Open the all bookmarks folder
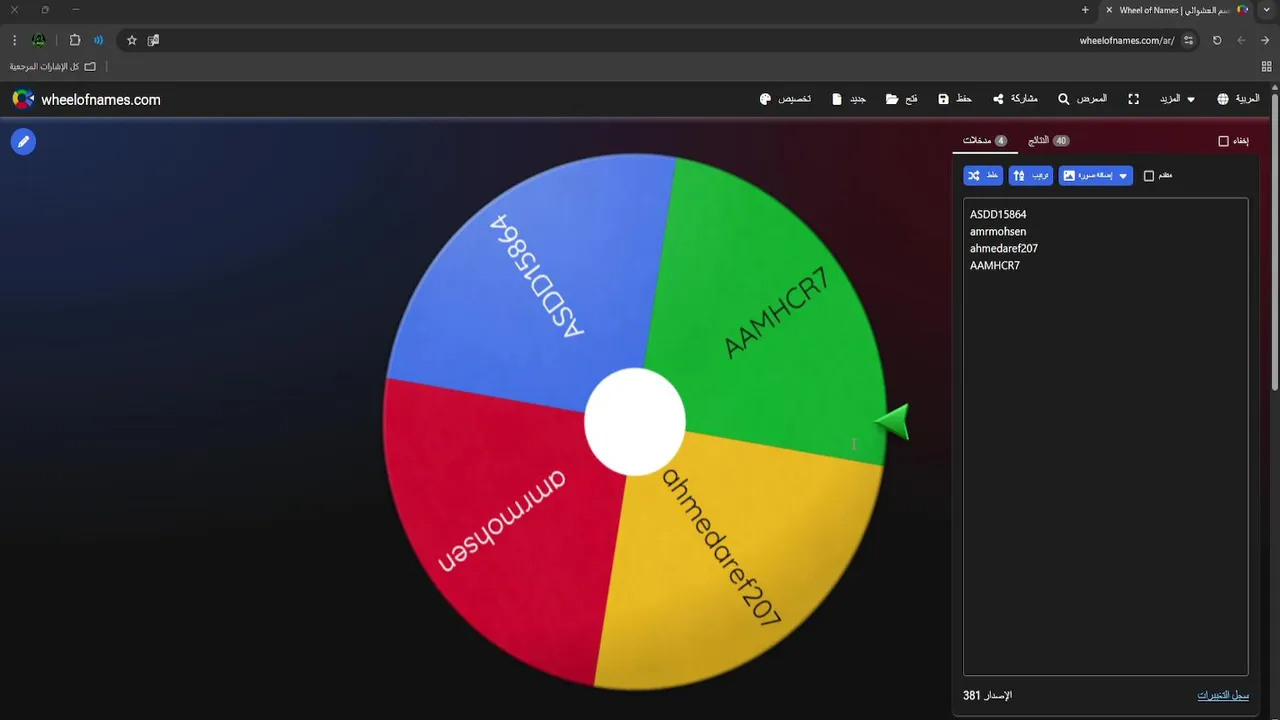This screenshot has height=720, width=1280. point(53,66)
